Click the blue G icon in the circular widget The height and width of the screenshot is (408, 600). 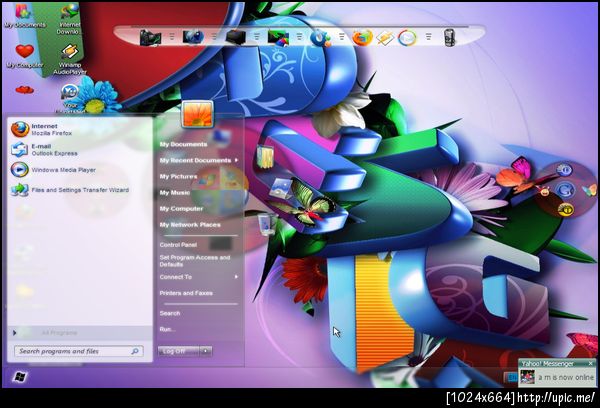click(x=565, y=189)
